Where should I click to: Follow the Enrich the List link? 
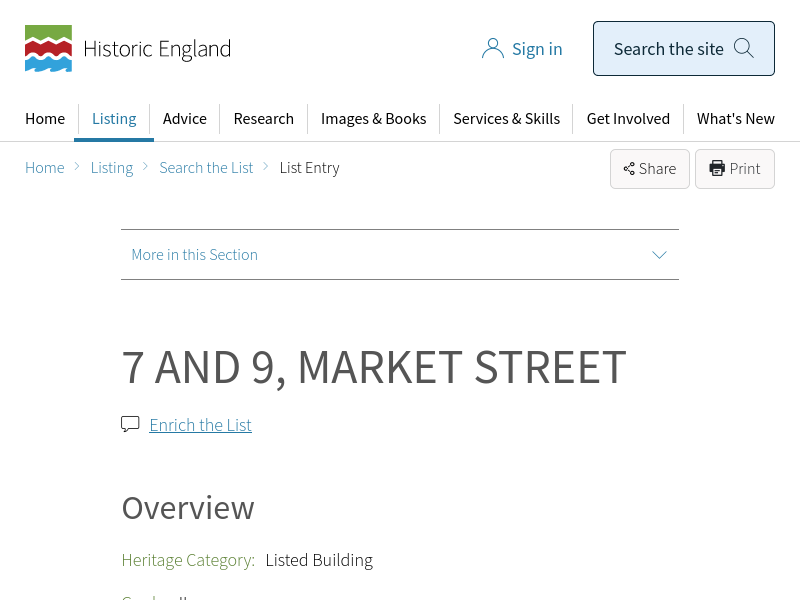[x=200, y=425]
